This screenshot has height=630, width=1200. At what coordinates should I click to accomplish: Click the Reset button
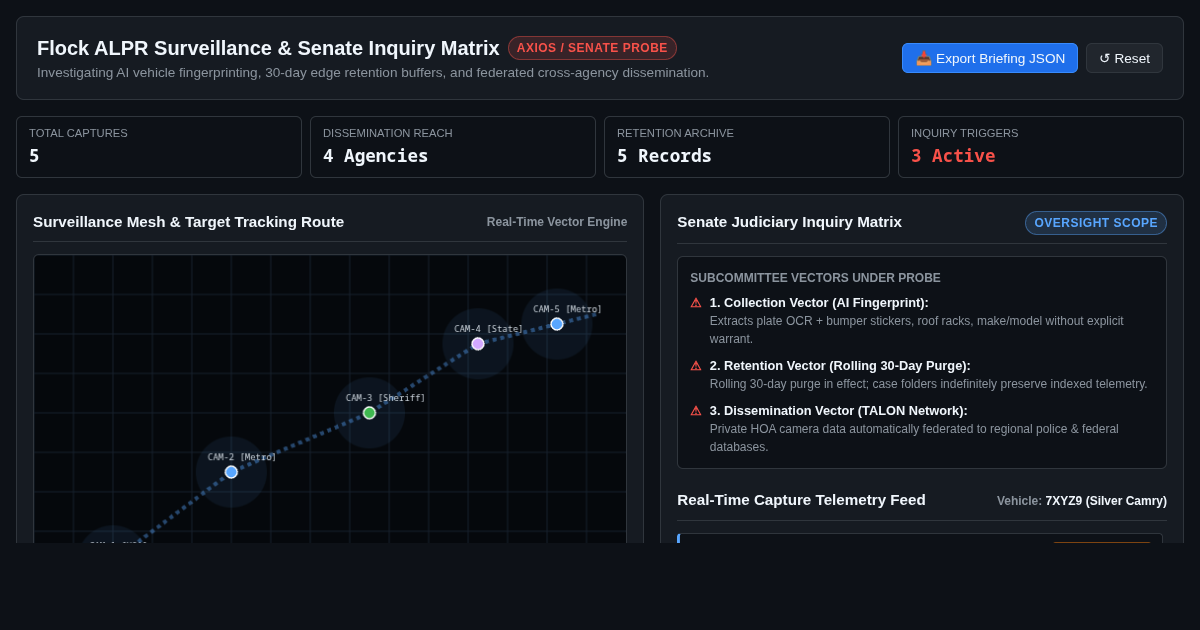[x=1124, y=58]
